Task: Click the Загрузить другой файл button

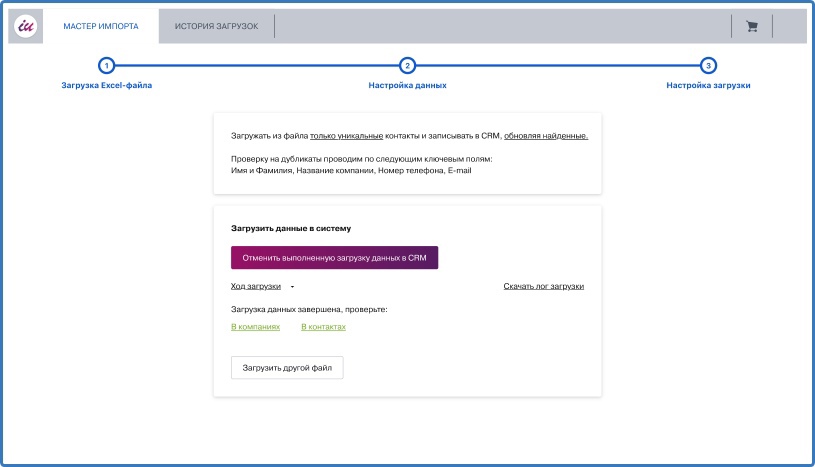Action: (x=287, y=368)
